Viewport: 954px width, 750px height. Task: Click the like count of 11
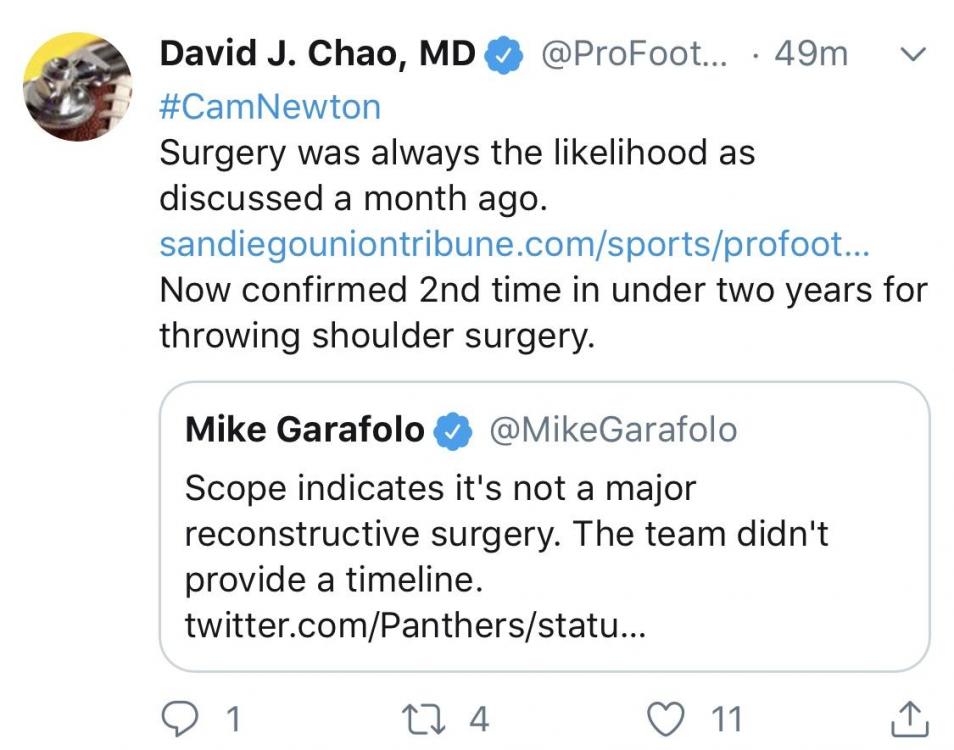pyautogui.click(x=726, y=718)
